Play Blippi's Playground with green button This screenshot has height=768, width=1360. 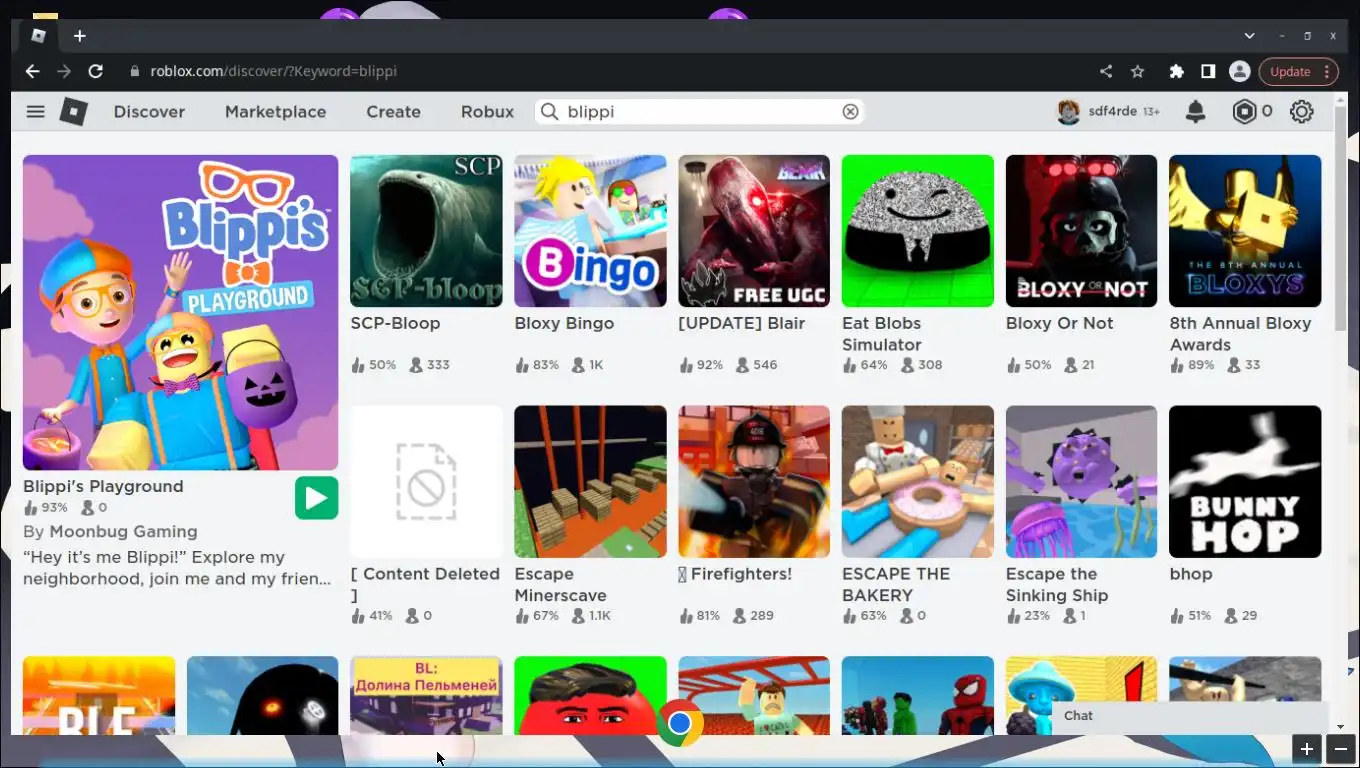(316, 498)
